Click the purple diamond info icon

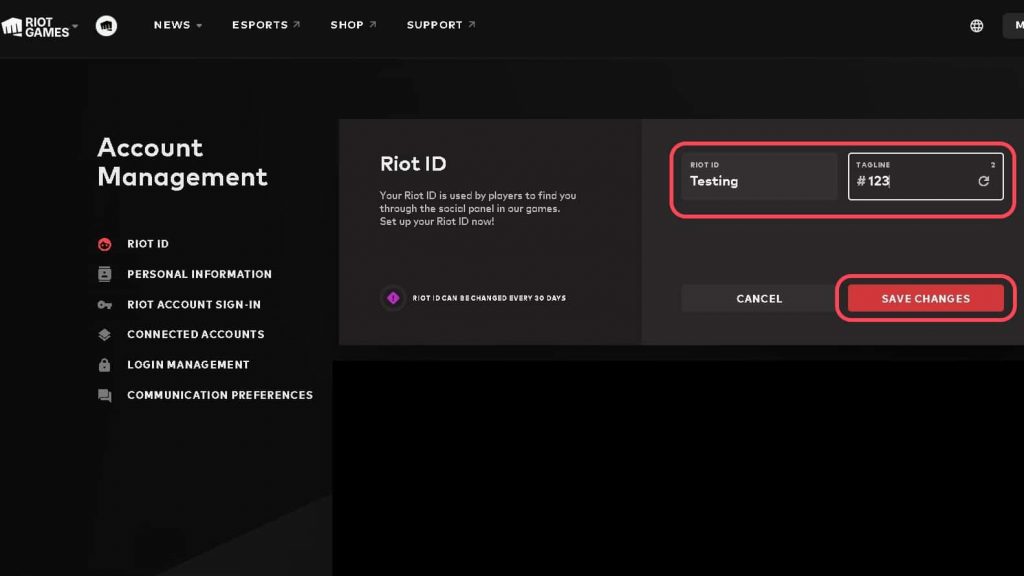coord(393,298)
